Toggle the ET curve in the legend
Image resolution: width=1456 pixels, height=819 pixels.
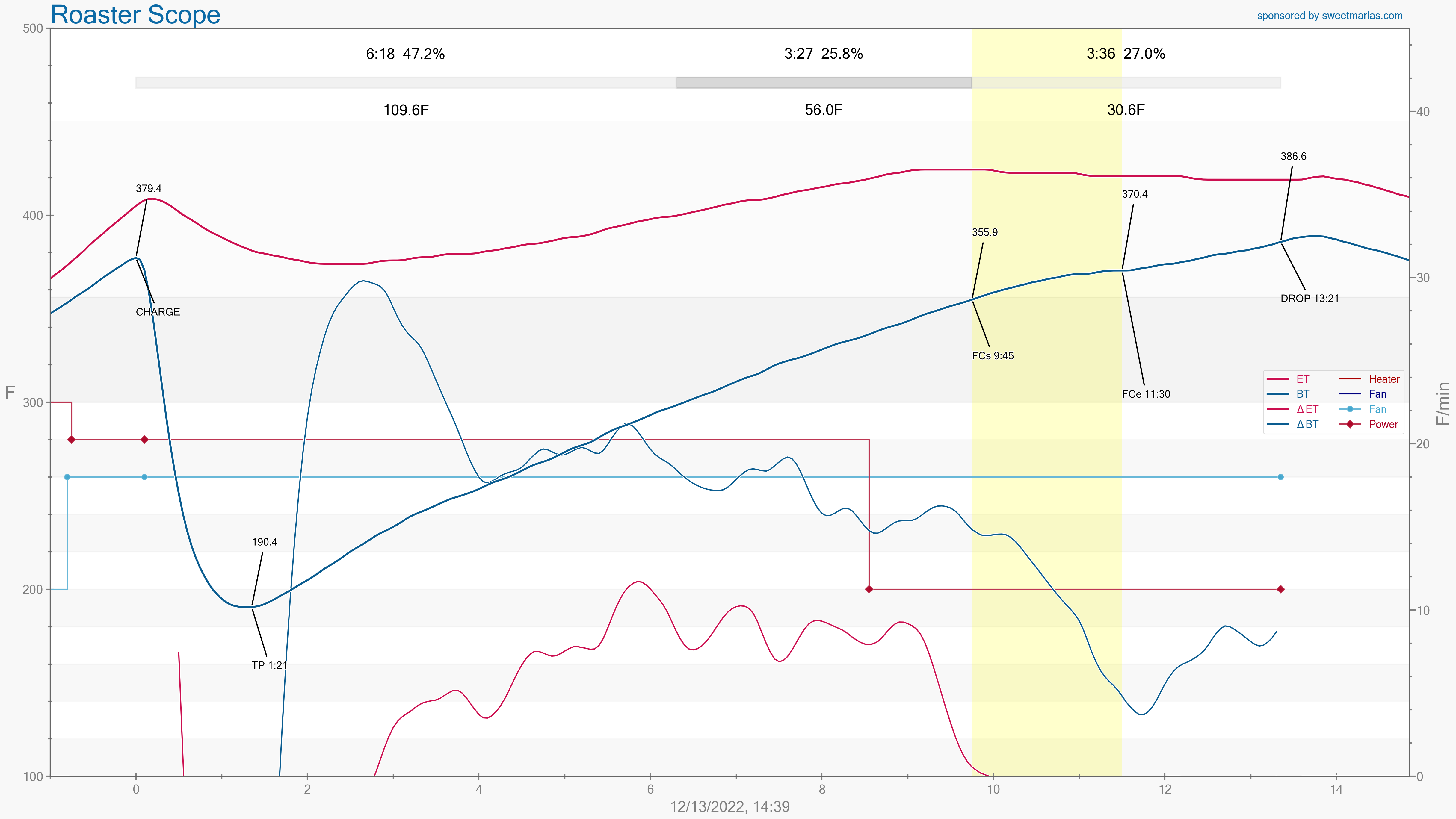[x=1302, y=379]
